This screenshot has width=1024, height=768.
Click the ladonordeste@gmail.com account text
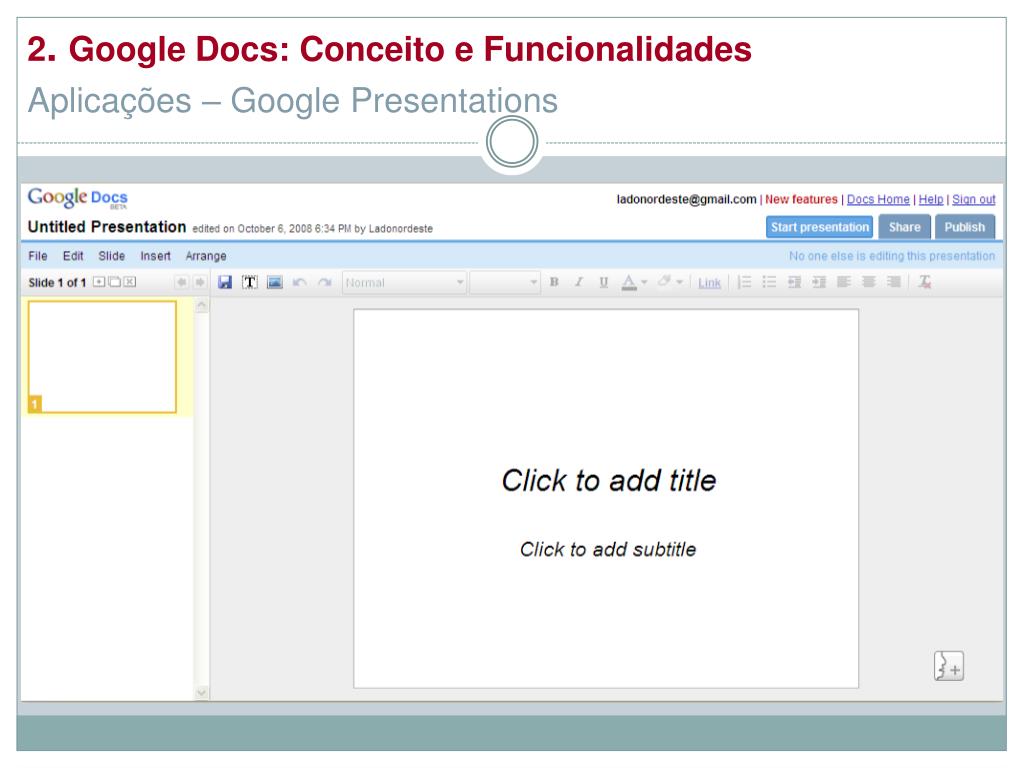coord(686,199)
